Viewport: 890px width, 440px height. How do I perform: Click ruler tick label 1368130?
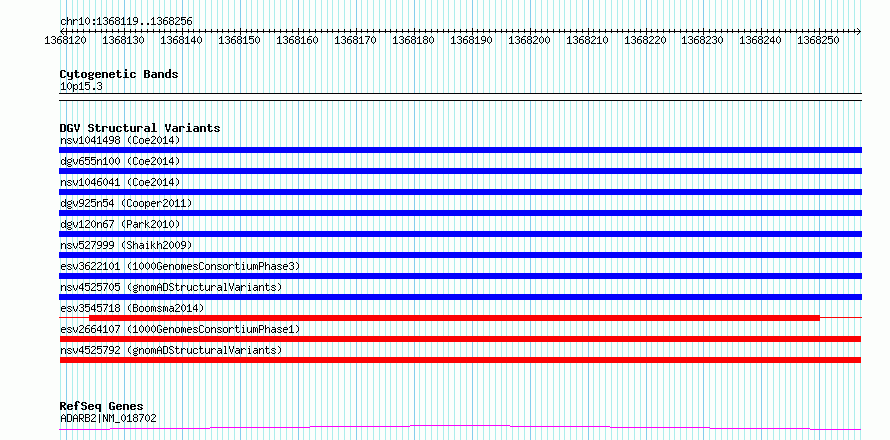(124, 41)
